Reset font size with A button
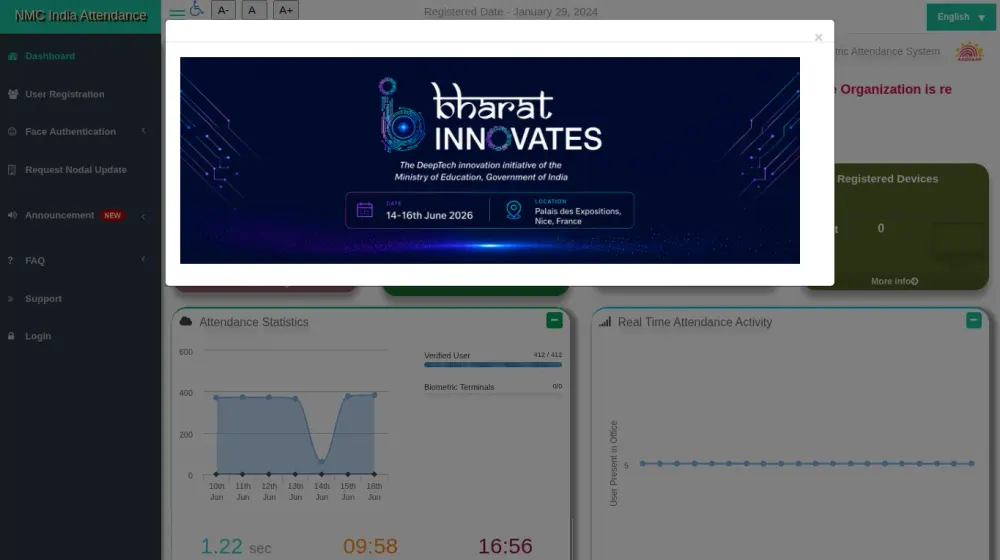1000x560 pixels. tap(253, 10)
